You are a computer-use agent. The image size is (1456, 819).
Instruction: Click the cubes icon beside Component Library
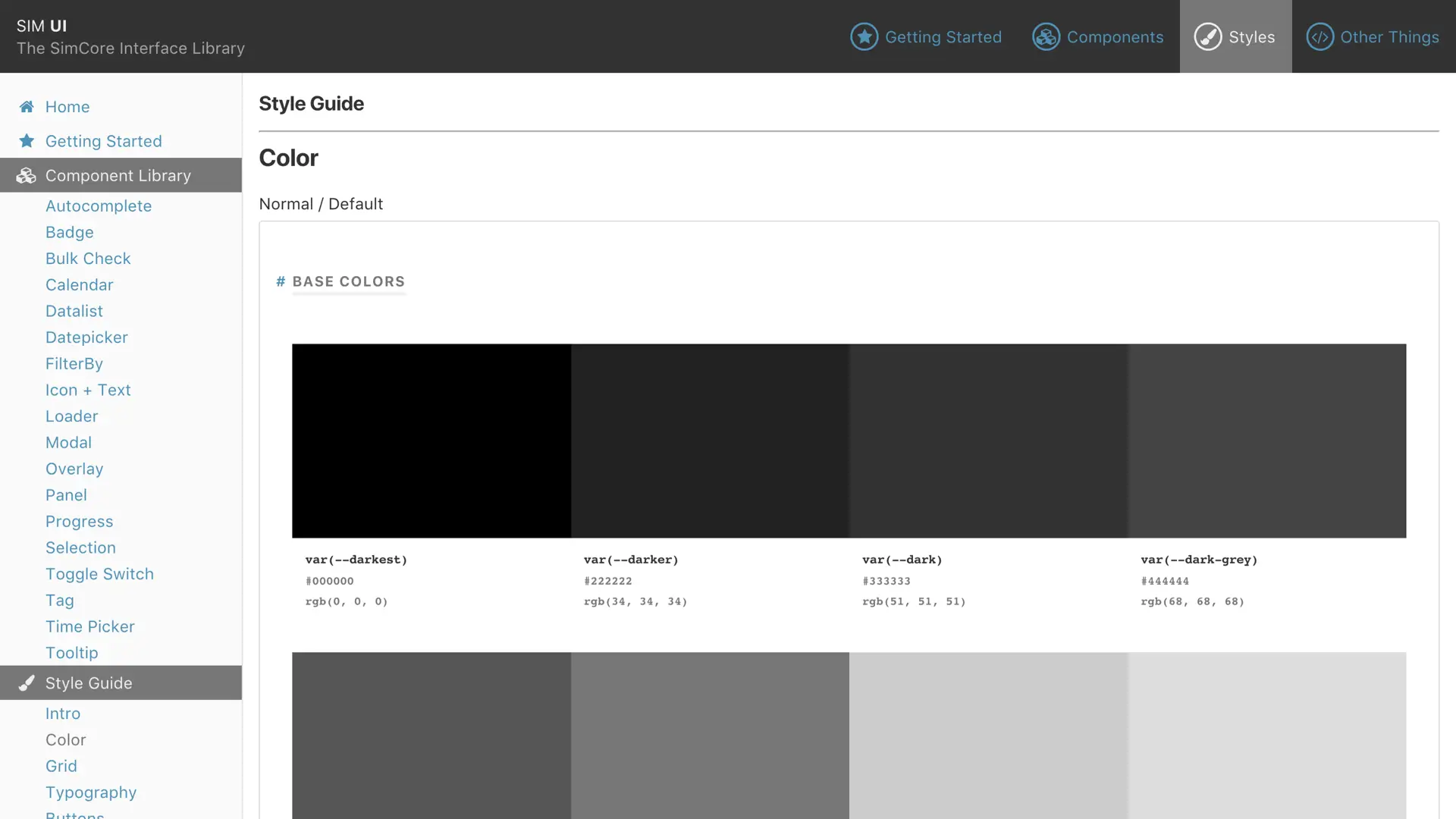pyautogui.click(x=27, y=176)
